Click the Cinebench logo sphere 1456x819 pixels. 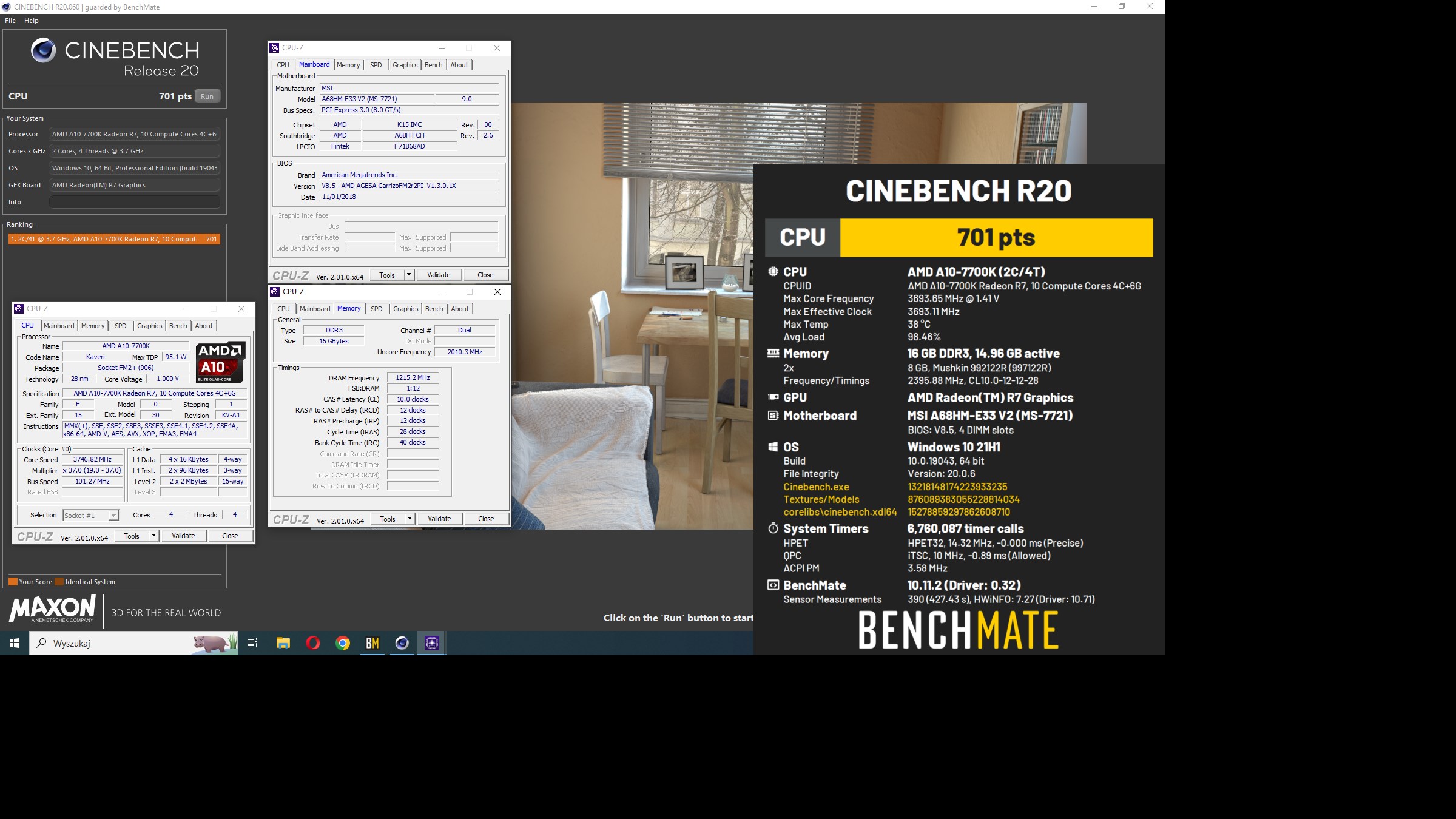click(x=43, y=51)
